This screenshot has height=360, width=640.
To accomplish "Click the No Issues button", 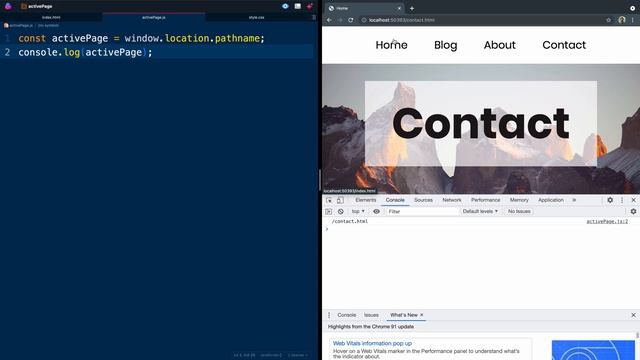I will click(x=519, y=211).
